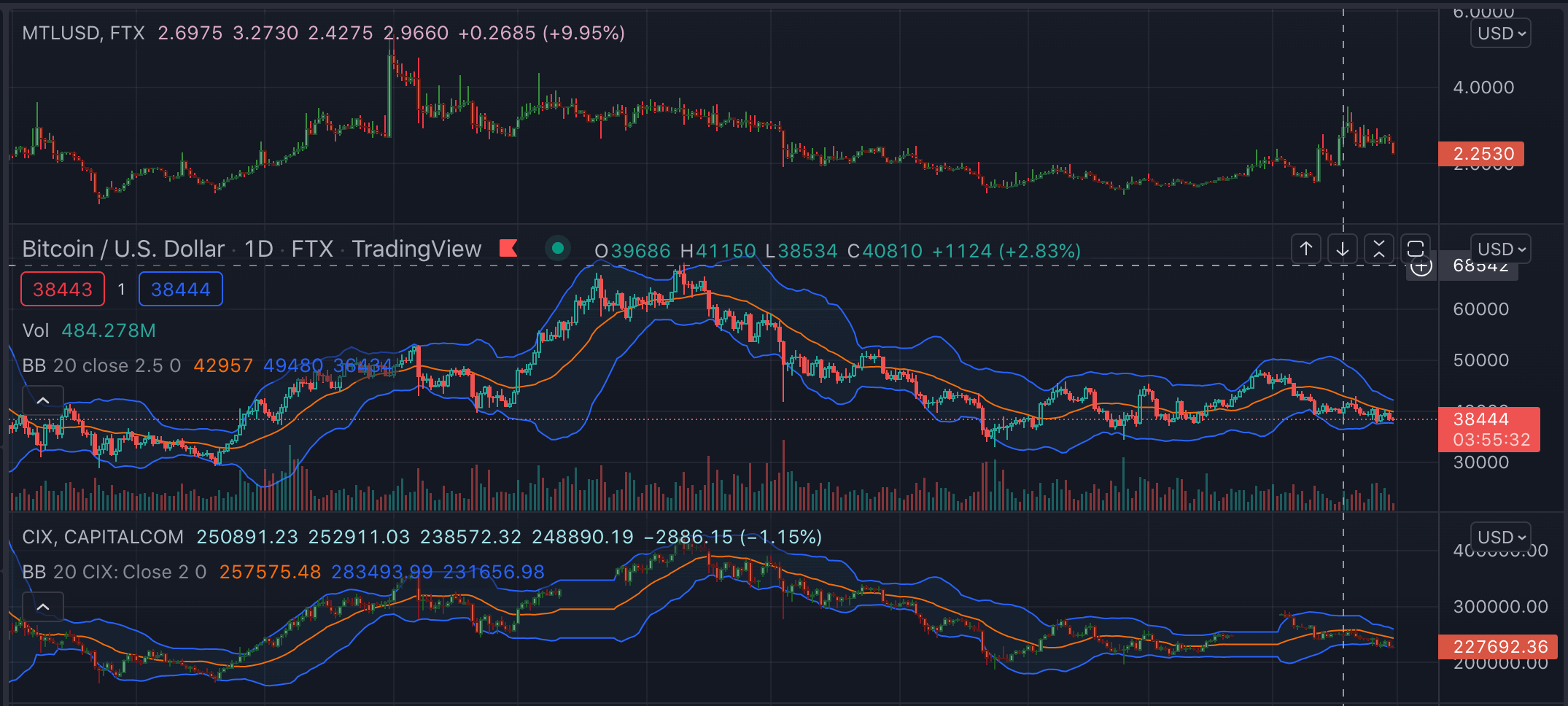Open USD currency dropdown on MTLUSD pane
The height and width of the screenshot is (706, 1568).
(x=1501, y=34)
